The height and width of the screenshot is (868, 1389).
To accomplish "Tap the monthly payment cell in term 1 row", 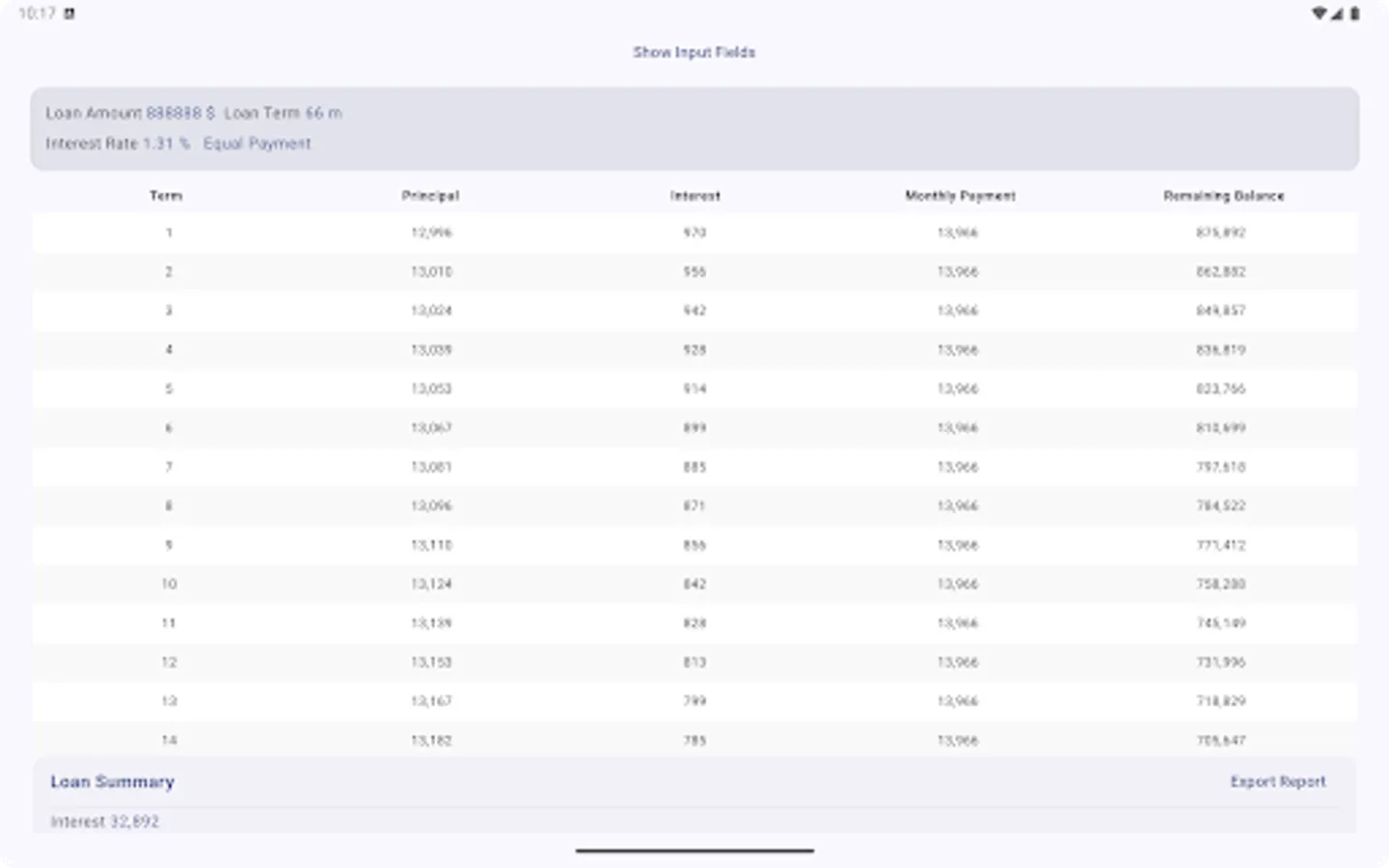I will [958, 232].
